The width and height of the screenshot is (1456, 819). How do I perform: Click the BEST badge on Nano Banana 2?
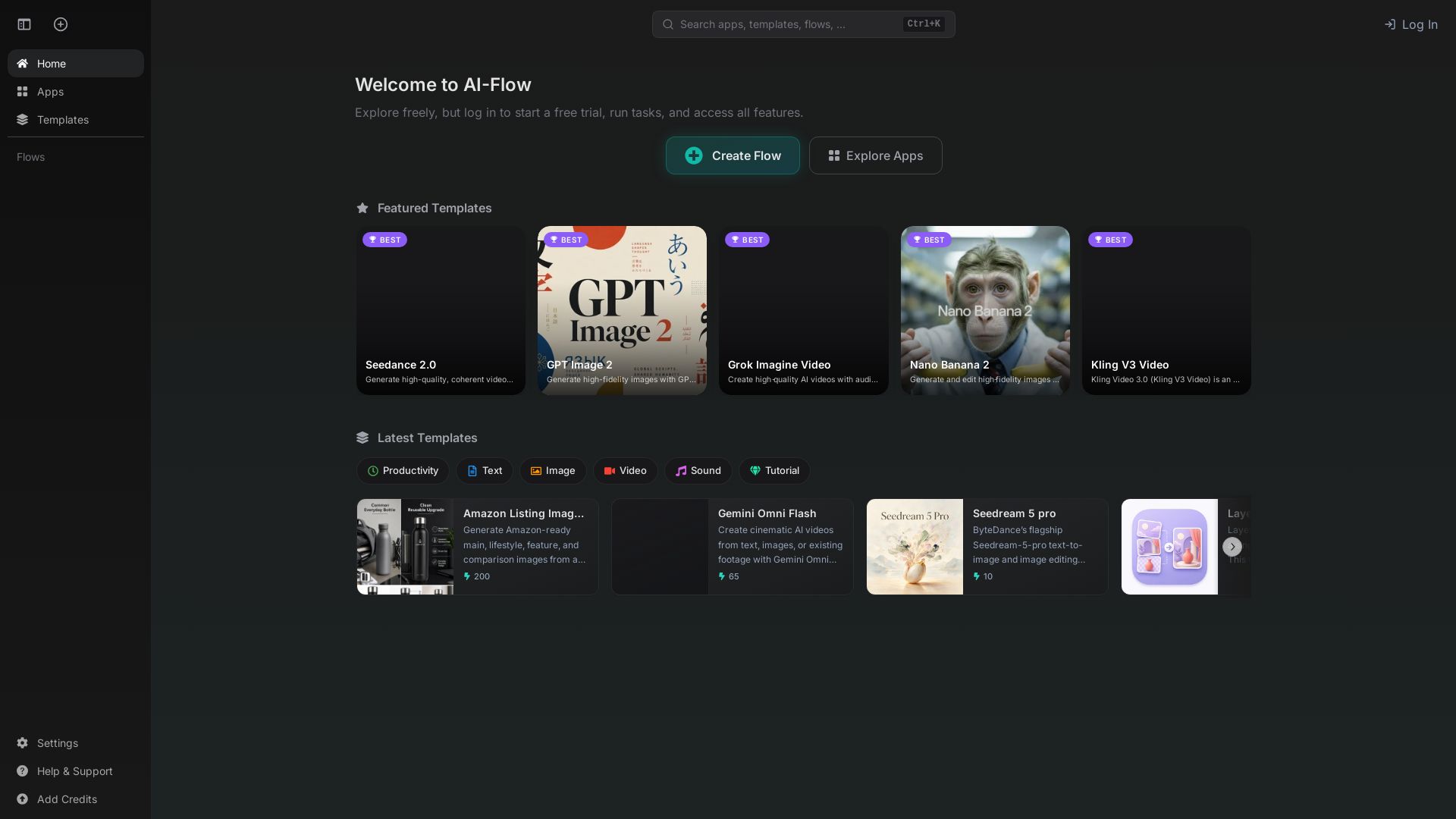tap(929, 240)
